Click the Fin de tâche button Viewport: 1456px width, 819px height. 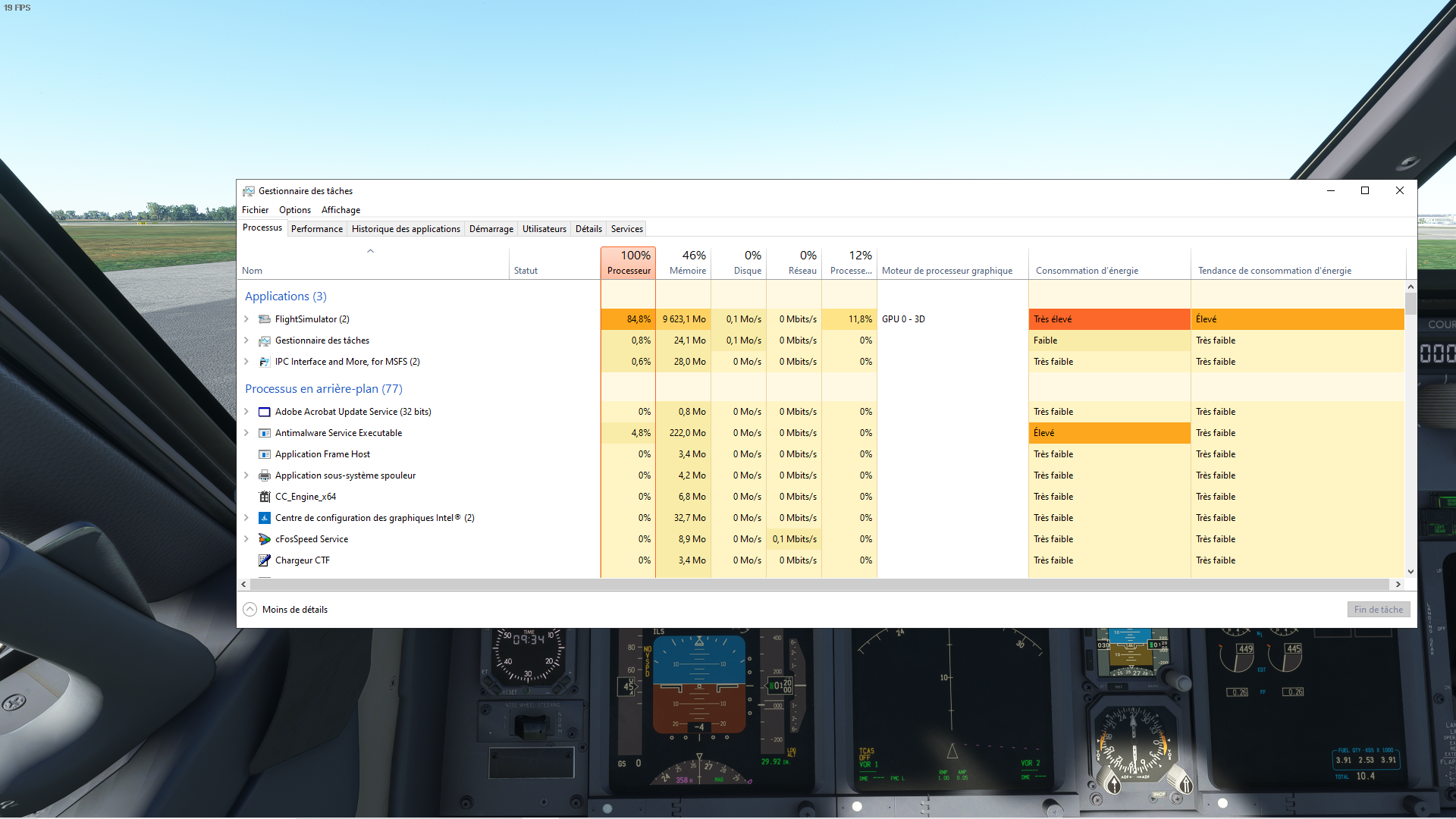(x=1378, y=610)
